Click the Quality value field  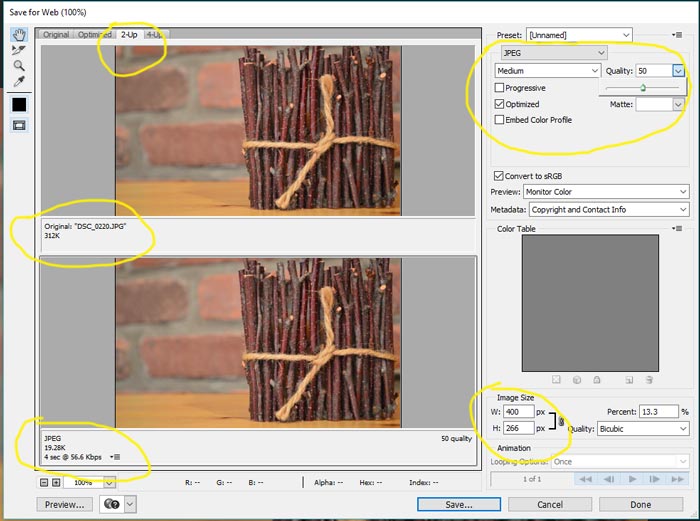click(654, 71)
